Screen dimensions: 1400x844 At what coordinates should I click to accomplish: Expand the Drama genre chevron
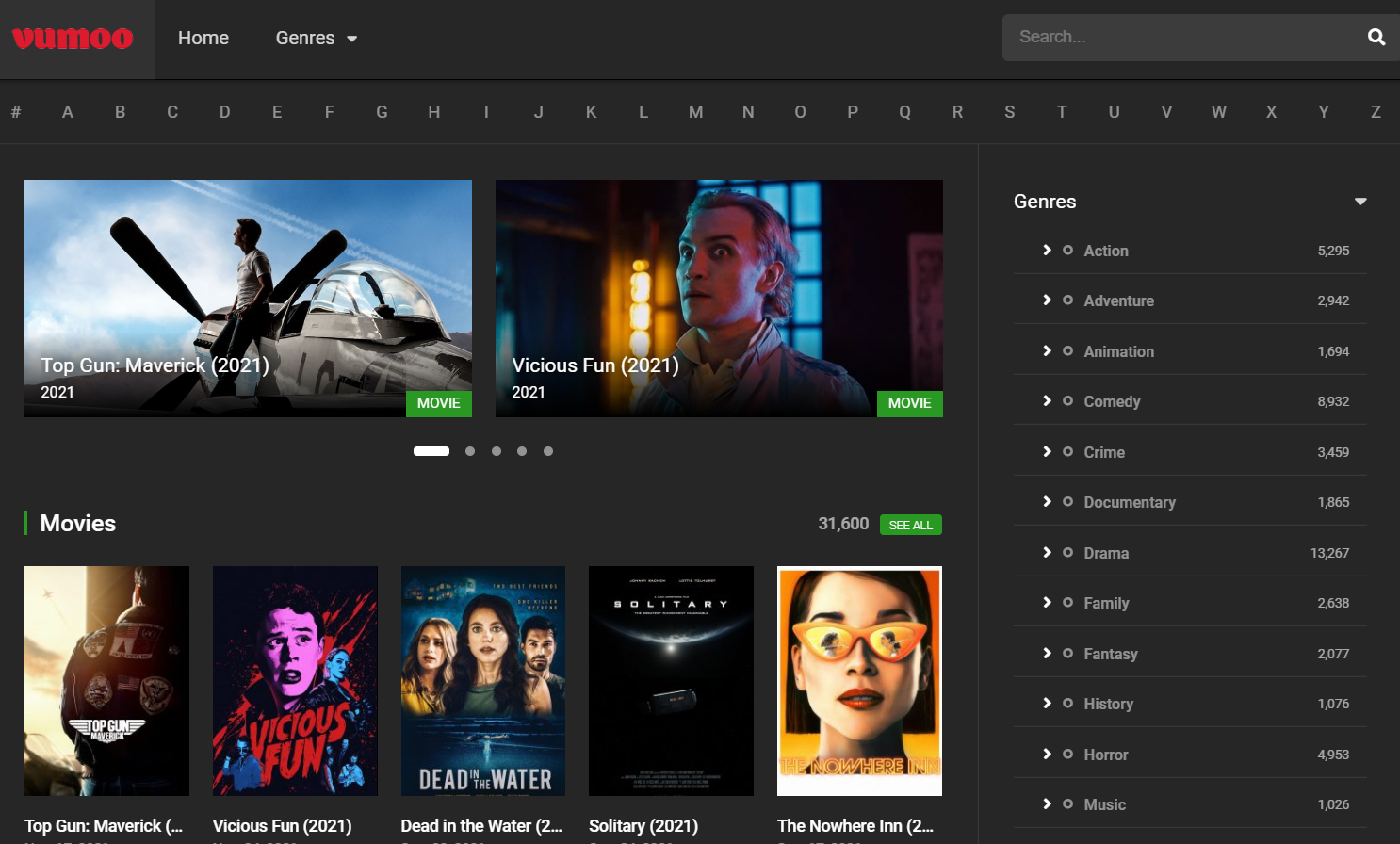pos(1047,552)
